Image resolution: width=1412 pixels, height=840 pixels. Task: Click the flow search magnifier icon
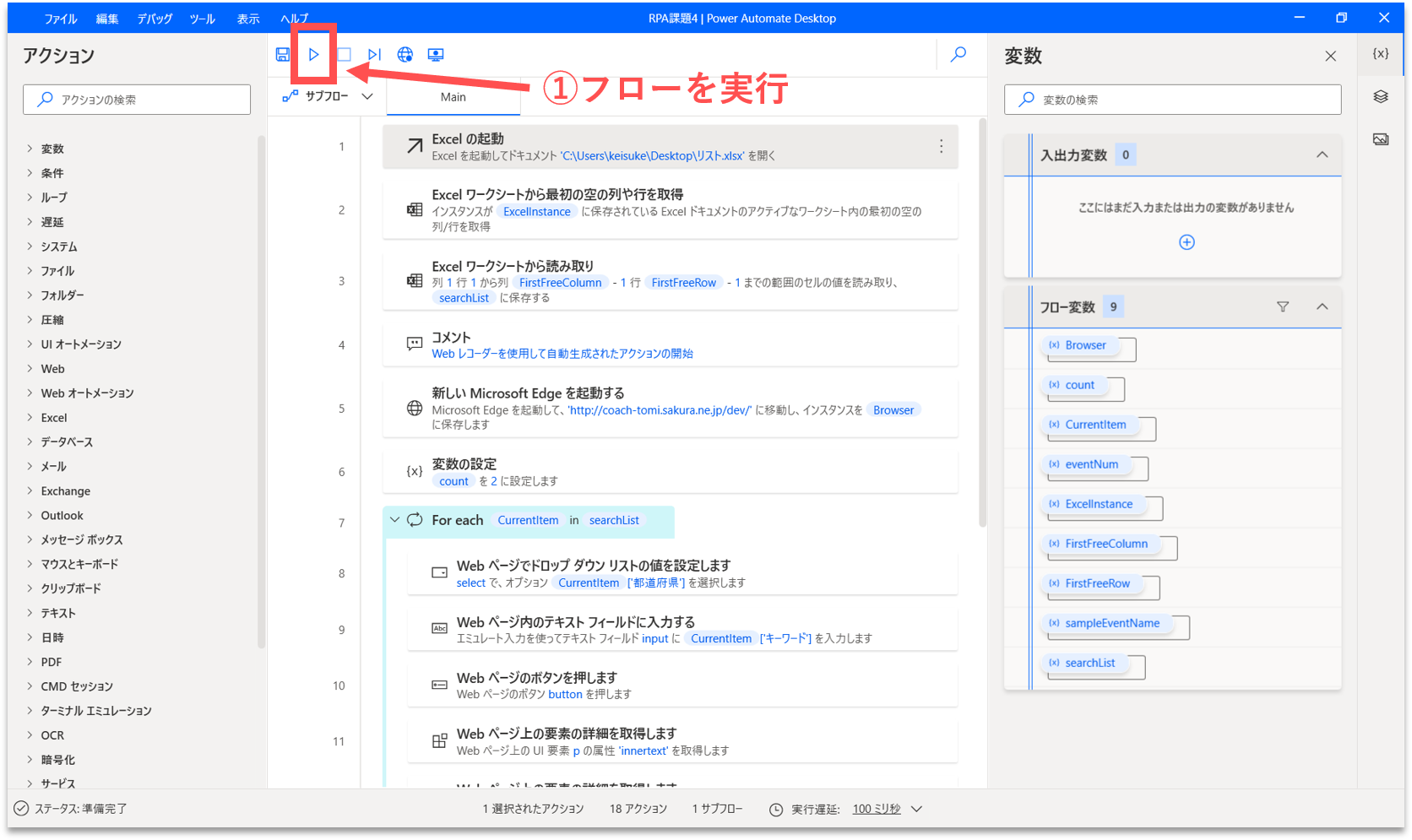tap(959, 55)
